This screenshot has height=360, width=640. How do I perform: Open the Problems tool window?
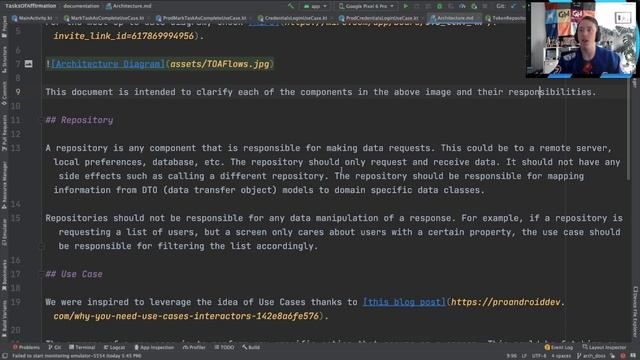pyautogui.click(x=26, y=347)
